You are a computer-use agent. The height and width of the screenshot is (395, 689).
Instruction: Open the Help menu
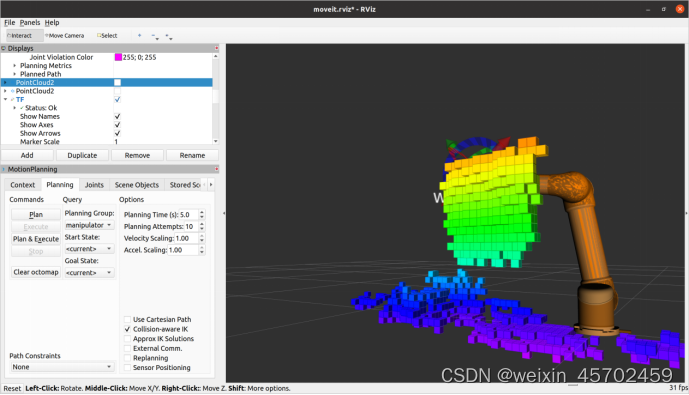click(52, 22)
